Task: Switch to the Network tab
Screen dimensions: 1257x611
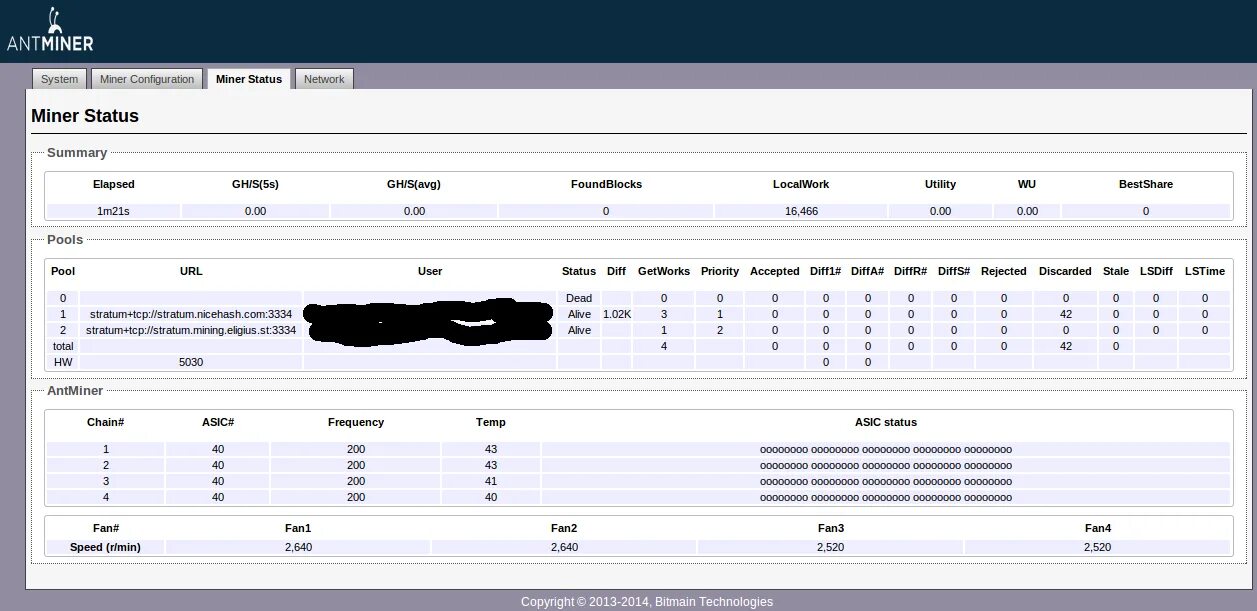Action: tap(324, 79)
